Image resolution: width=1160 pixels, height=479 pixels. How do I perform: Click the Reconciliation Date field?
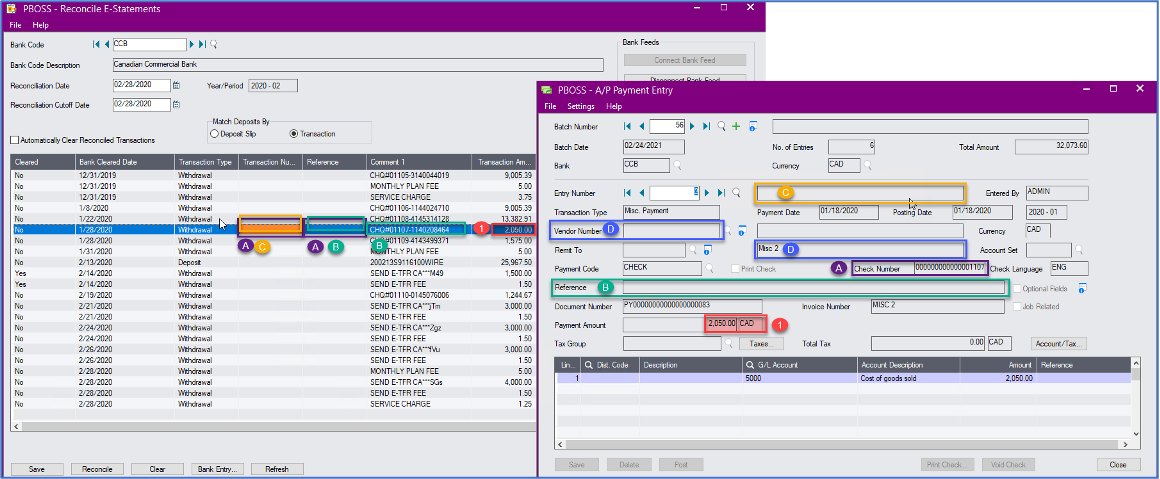(141, 85)
